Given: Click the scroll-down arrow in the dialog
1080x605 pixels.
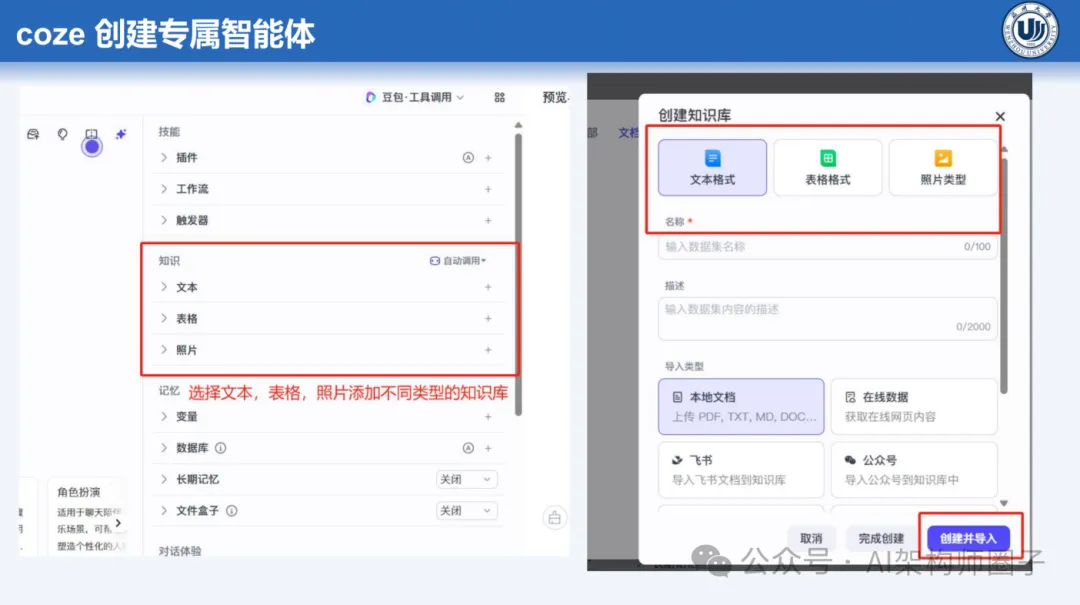Looking at the screenshot, I should [1004, 504].
